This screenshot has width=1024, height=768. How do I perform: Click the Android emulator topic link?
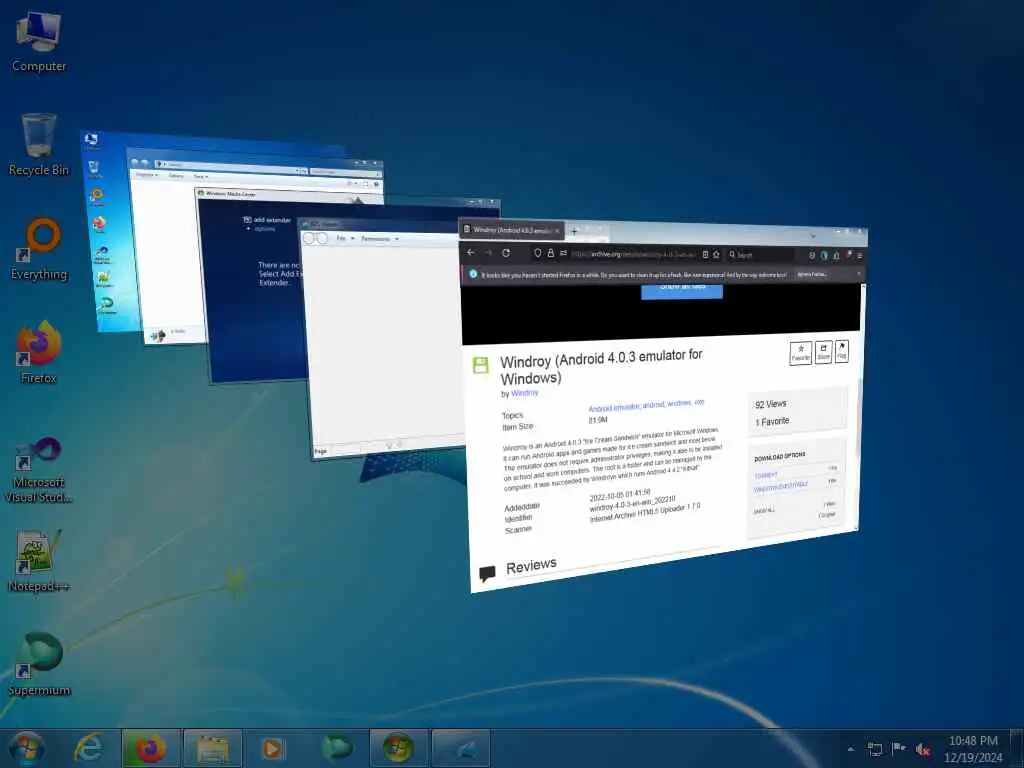(614, 407)
